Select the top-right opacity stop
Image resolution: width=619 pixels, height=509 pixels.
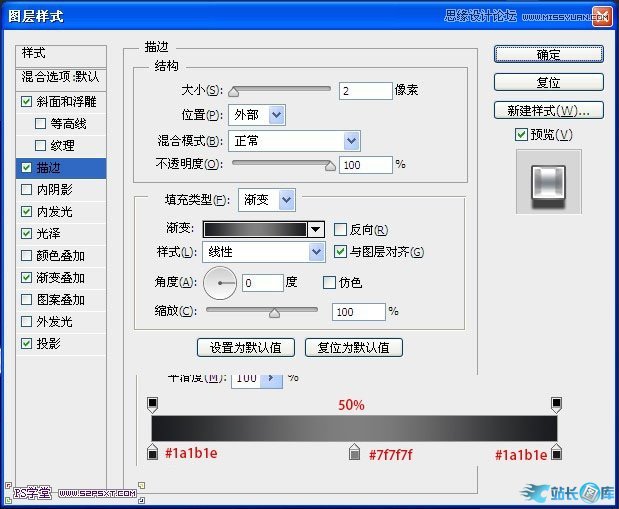[557, 403]
